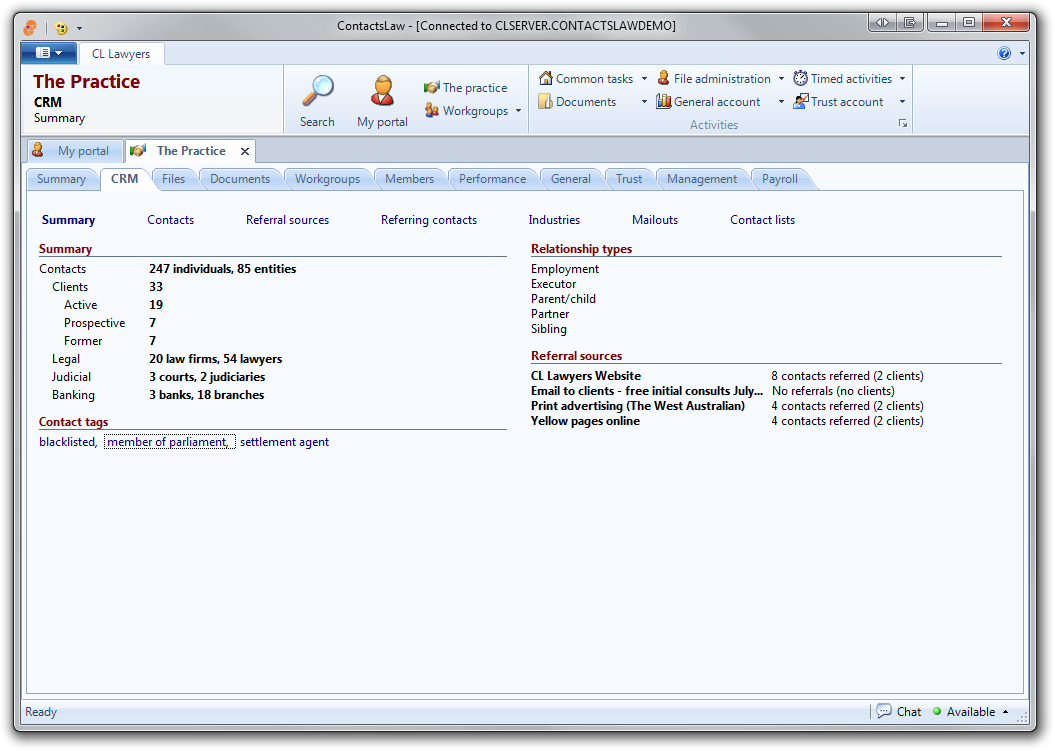Screen dimensions: 1055x751
Task: Open the Trust tab
Action: pyautogui.click(x=629, y=179)
